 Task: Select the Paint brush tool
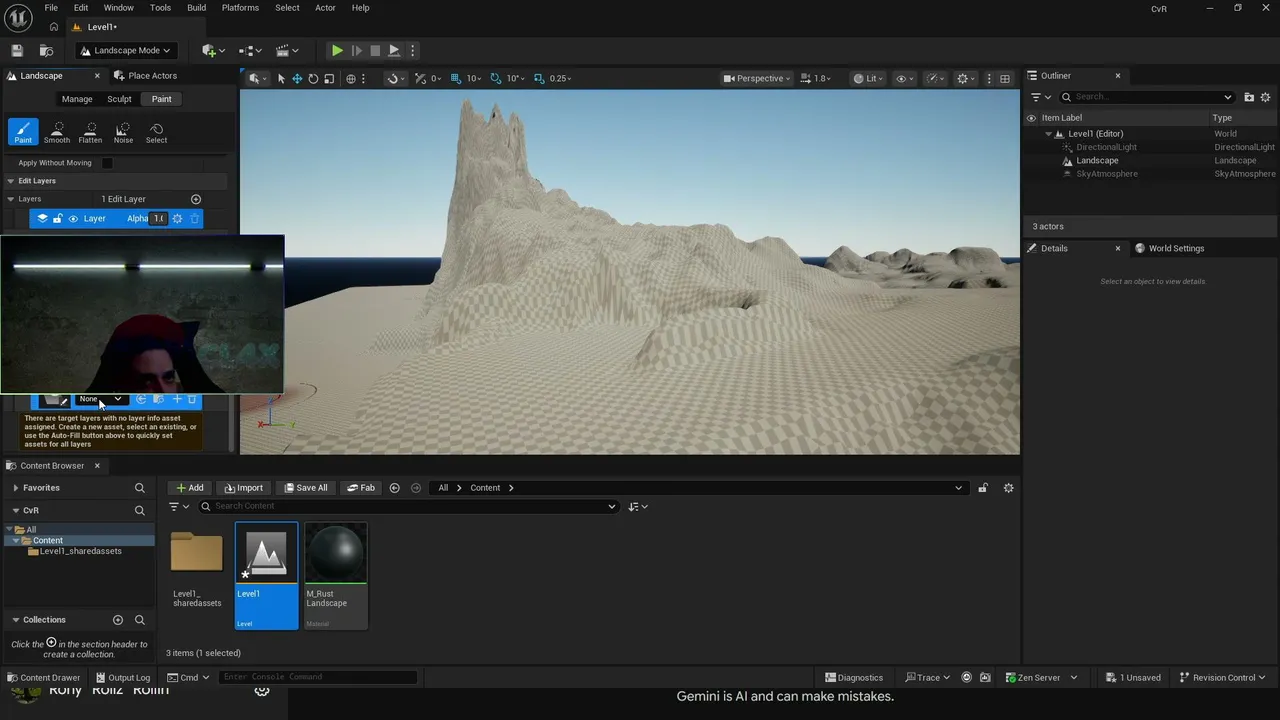pyautogui.click(x=23, y=132)
